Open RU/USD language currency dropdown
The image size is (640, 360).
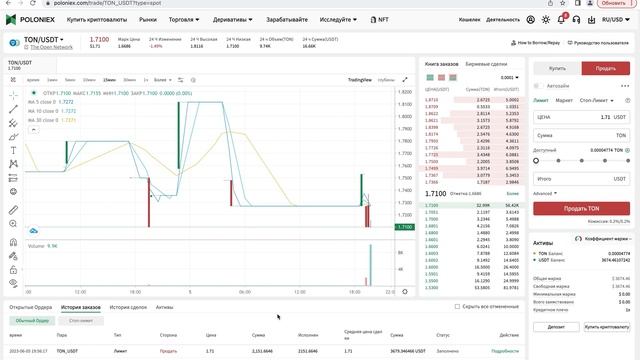coord(616,20)
